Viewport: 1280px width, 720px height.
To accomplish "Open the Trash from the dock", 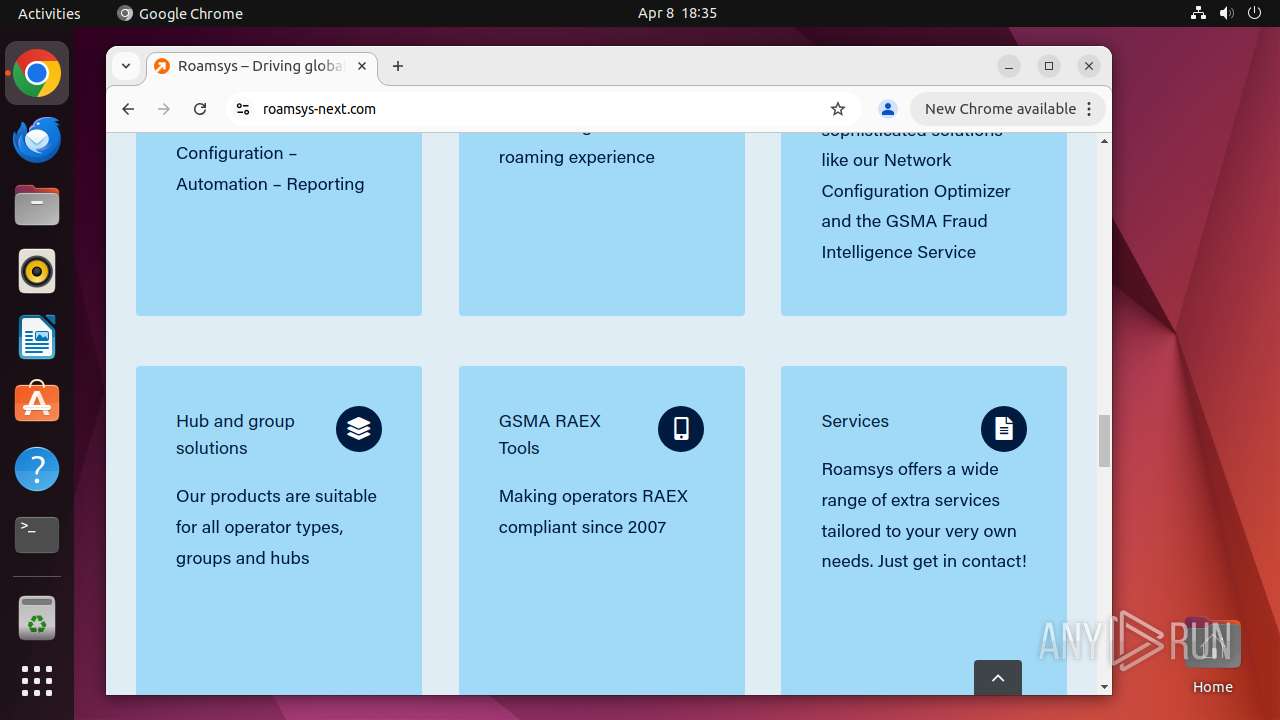I will [x=37, y=617].
